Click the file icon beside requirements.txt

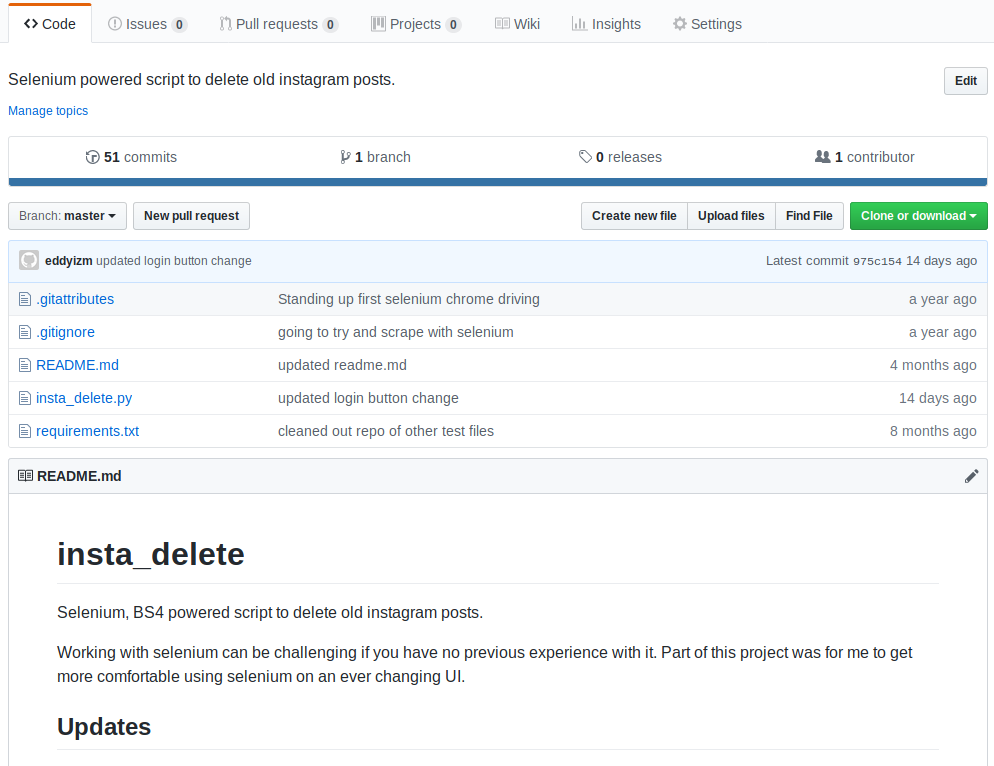coord(25,431)
